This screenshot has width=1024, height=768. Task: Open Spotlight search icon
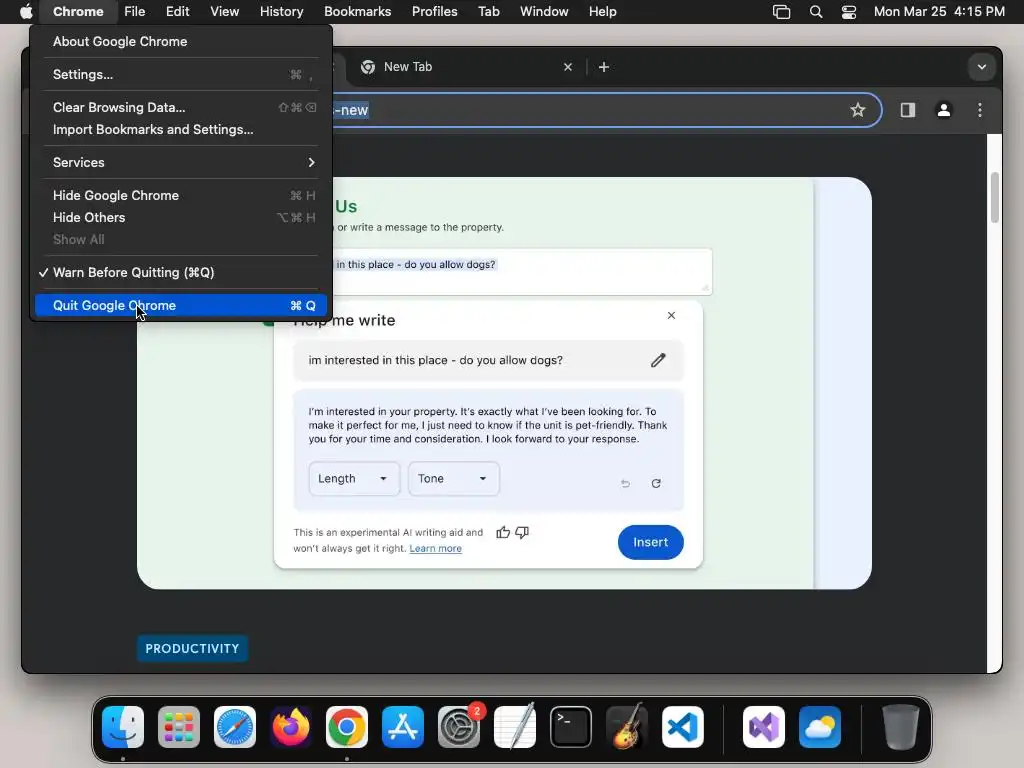click(x=816, y=12)
